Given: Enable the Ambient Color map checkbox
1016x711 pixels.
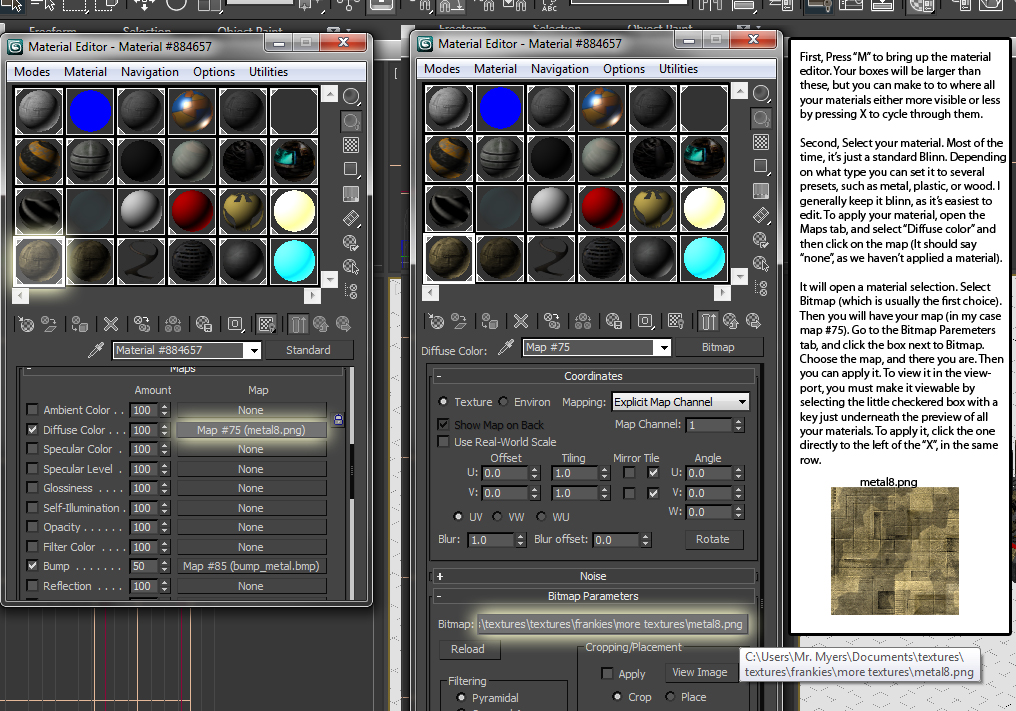Looking at the screenshot, I should click(32, 410).
